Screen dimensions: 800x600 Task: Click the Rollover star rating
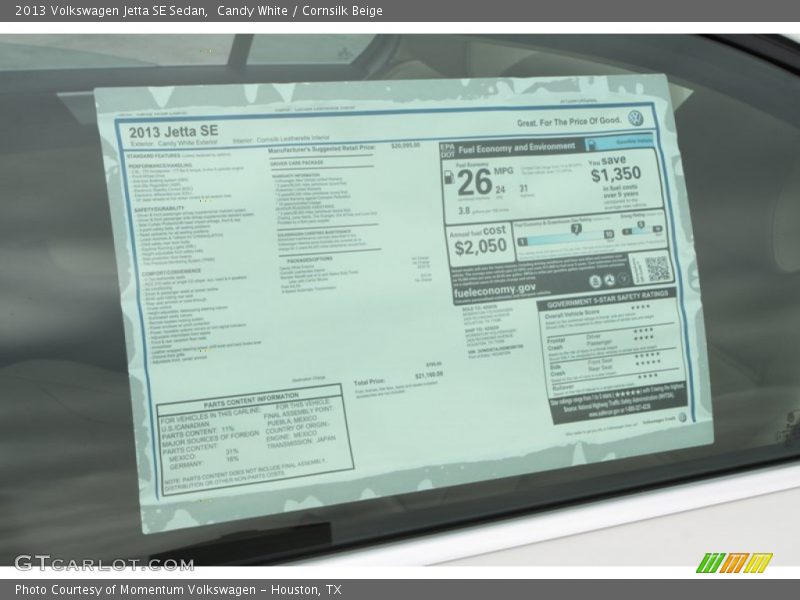[x=645, y=377]
